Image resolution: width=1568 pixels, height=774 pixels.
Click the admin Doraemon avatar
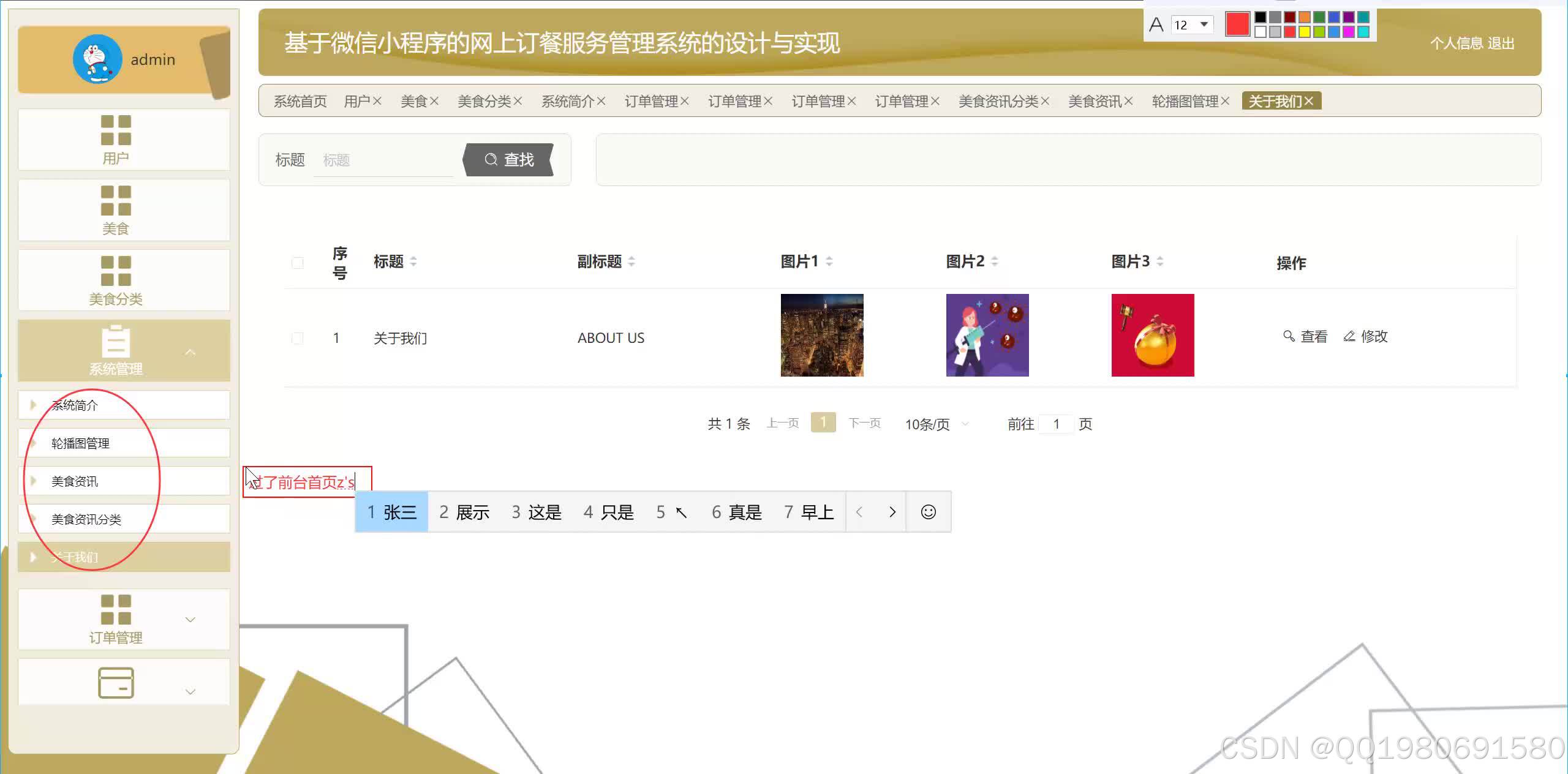point(97,59)
